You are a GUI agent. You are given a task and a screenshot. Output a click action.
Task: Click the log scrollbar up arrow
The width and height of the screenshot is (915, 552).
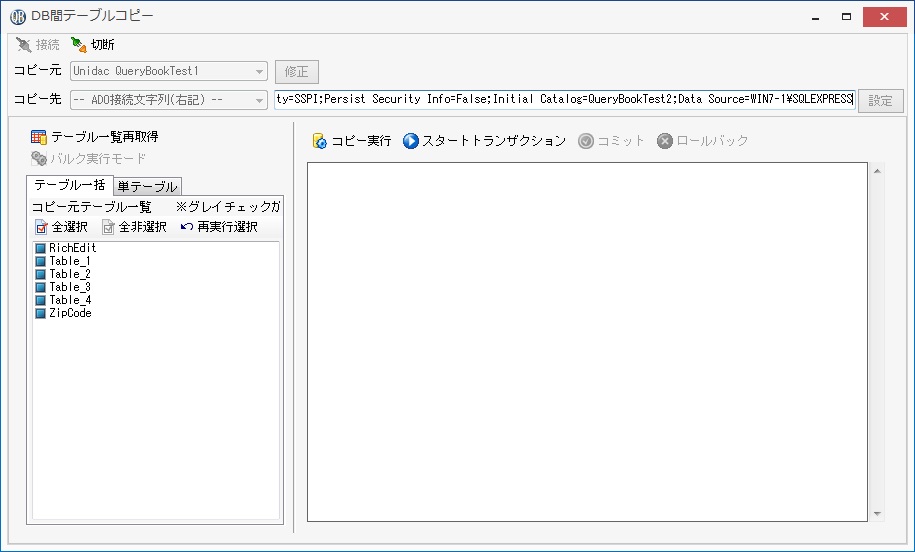click(x=877, y=170)
